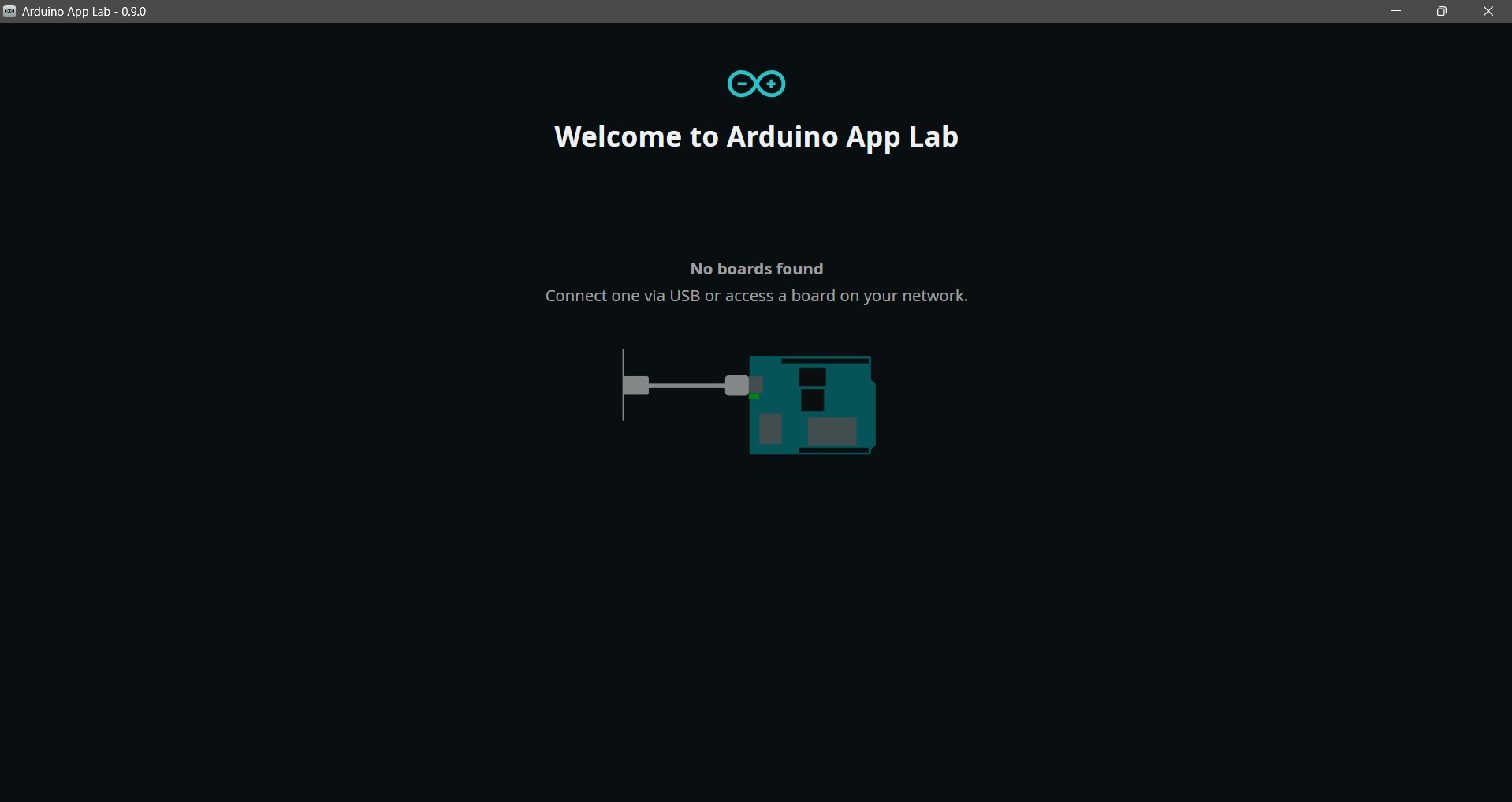Image resolution: width=1512 pixels, height=802 pixels.
Task: Click the 'Arduino App Lab - 0.9.0' window title
Action: (84, 11)
